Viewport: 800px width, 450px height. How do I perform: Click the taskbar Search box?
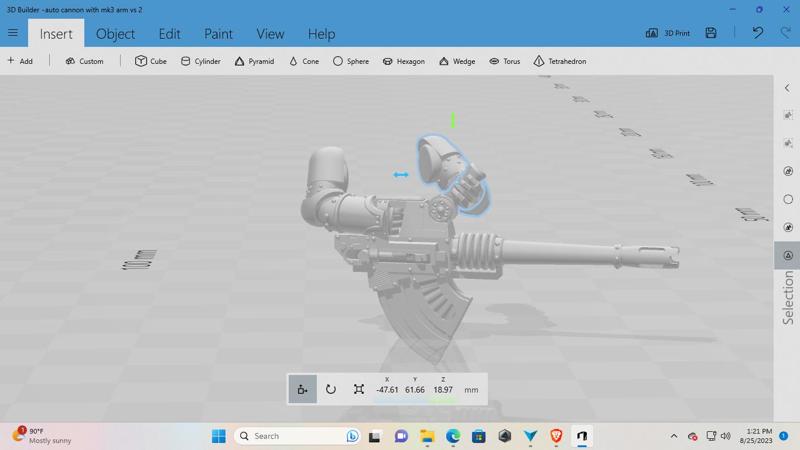point(297,436)
